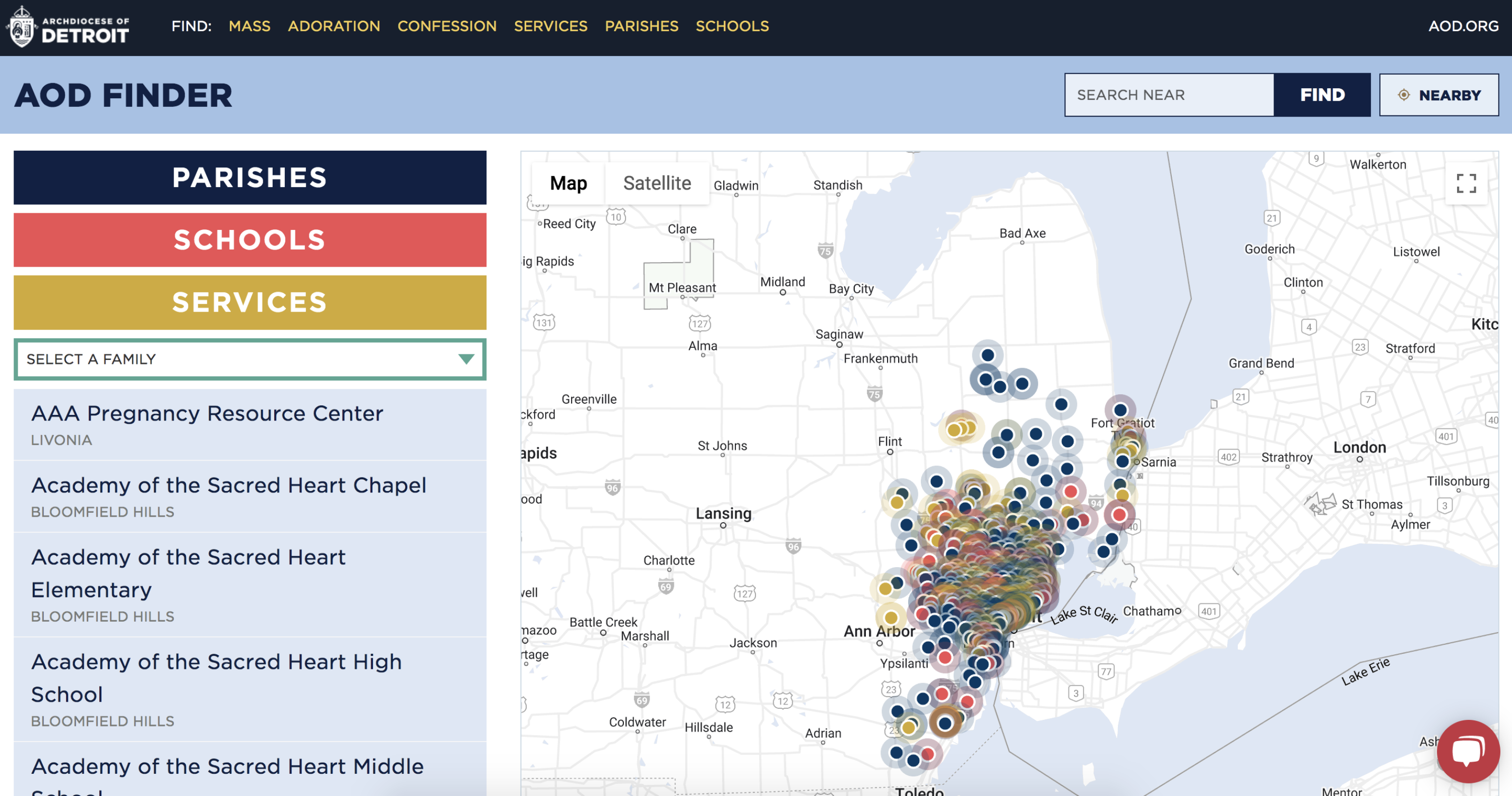Click the northernmost blue parish marker
The image size is (1512, 796).
(x=987, y=355)
